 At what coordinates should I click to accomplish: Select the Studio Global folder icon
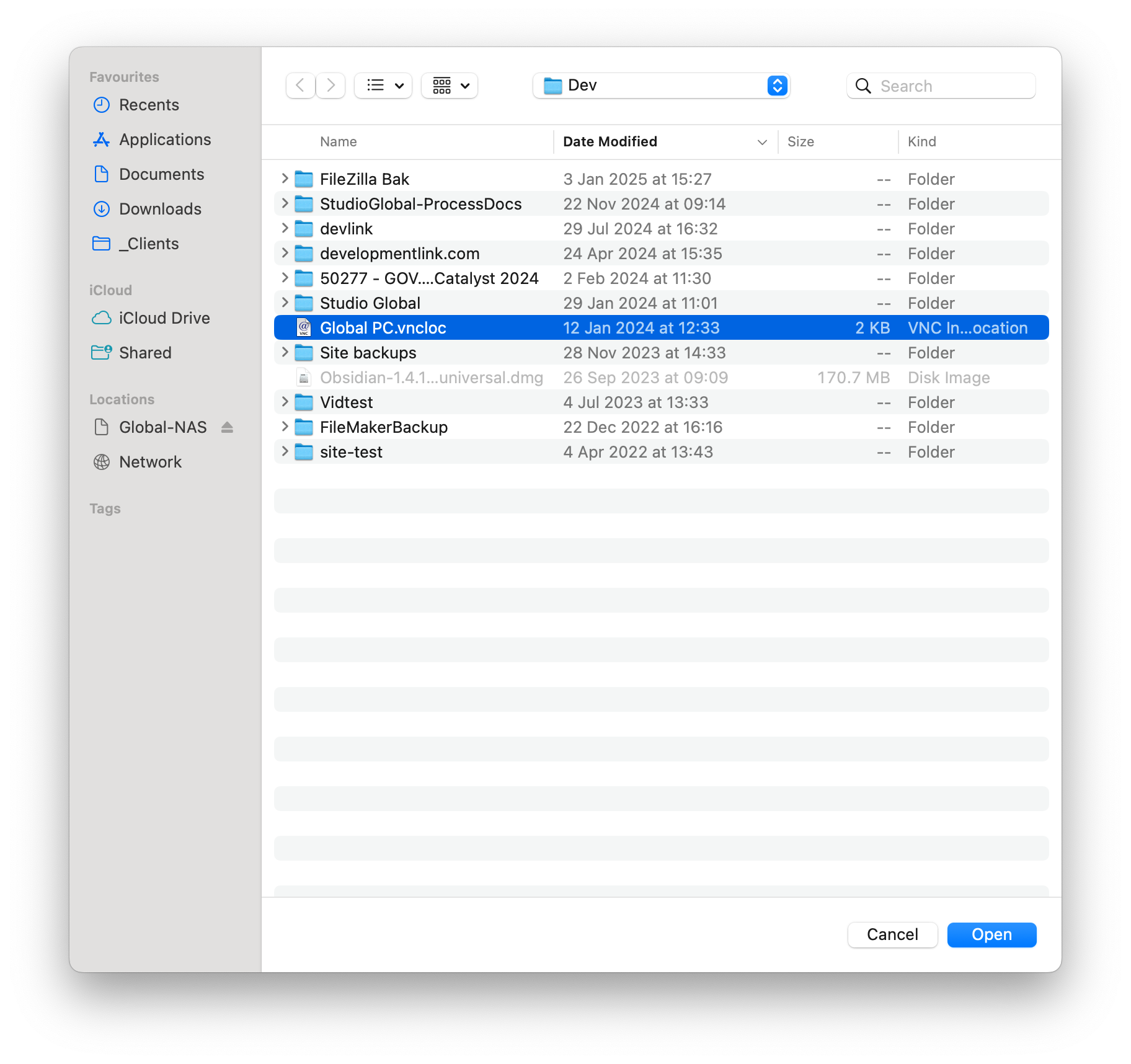[x=304, y=303]
